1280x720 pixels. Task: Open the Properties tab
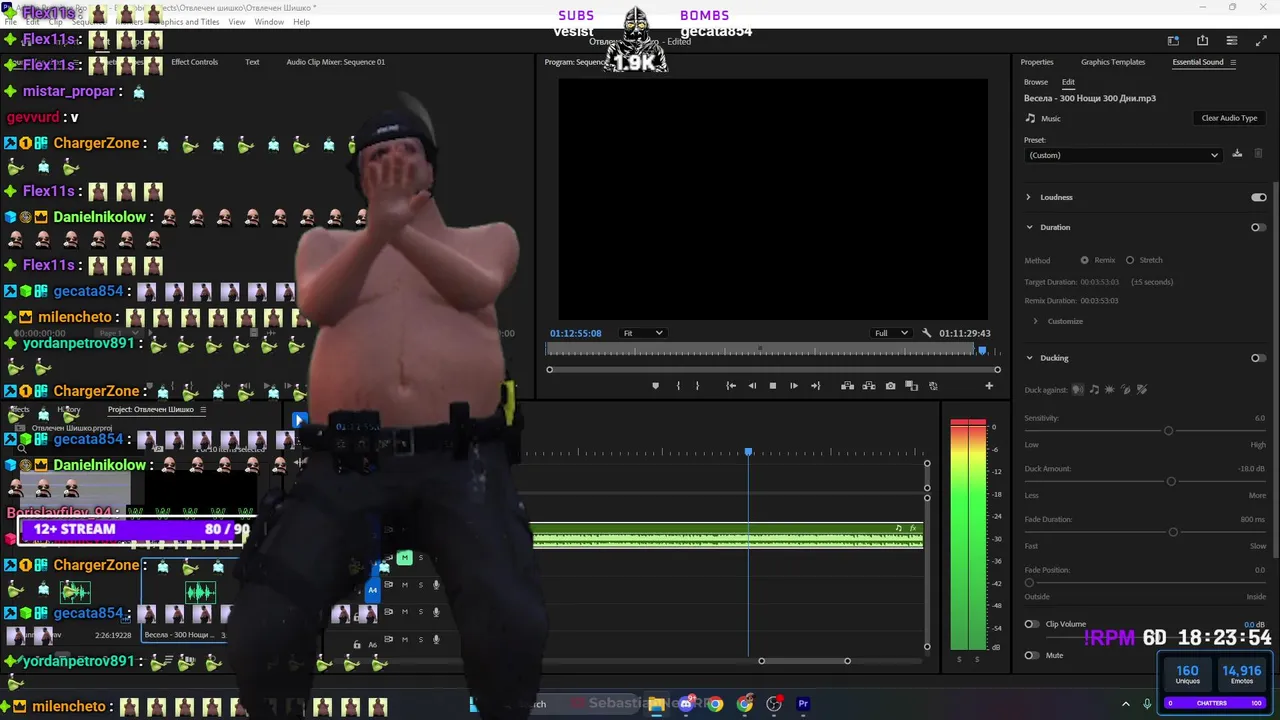tap(1037, 62)
